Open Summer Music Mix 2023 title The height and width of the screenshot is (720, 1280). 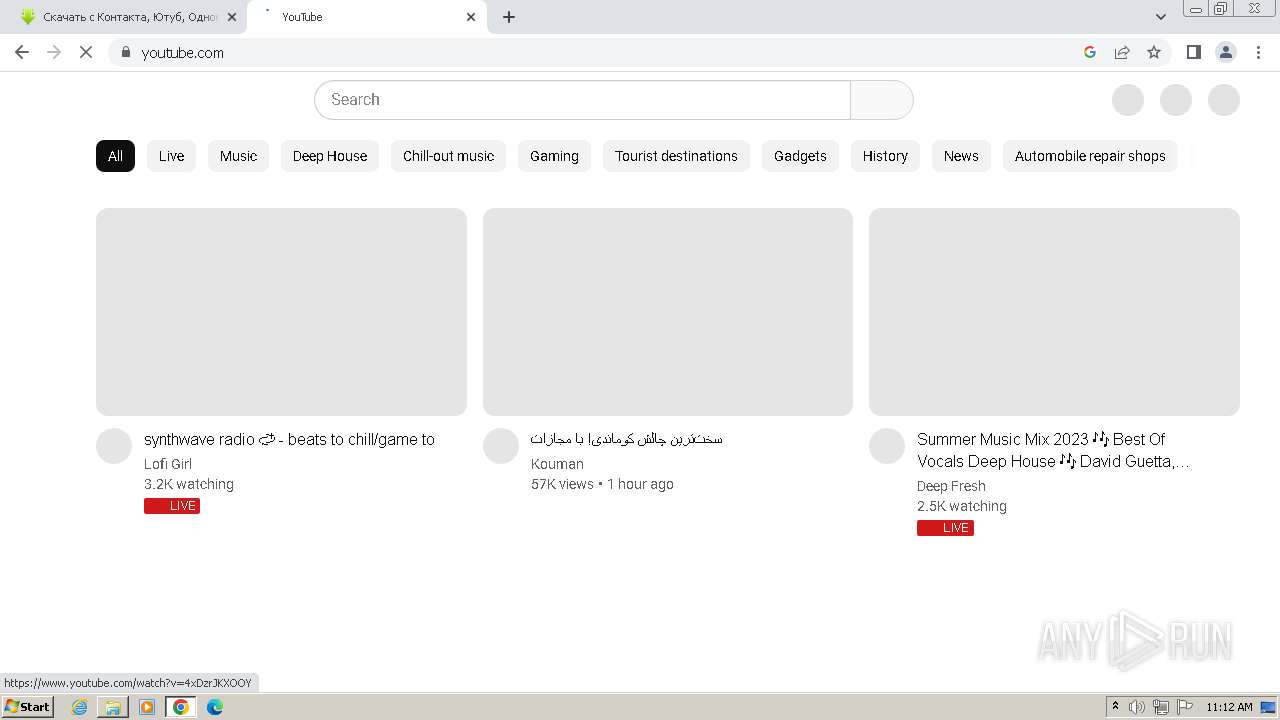tap(1053, 450)
